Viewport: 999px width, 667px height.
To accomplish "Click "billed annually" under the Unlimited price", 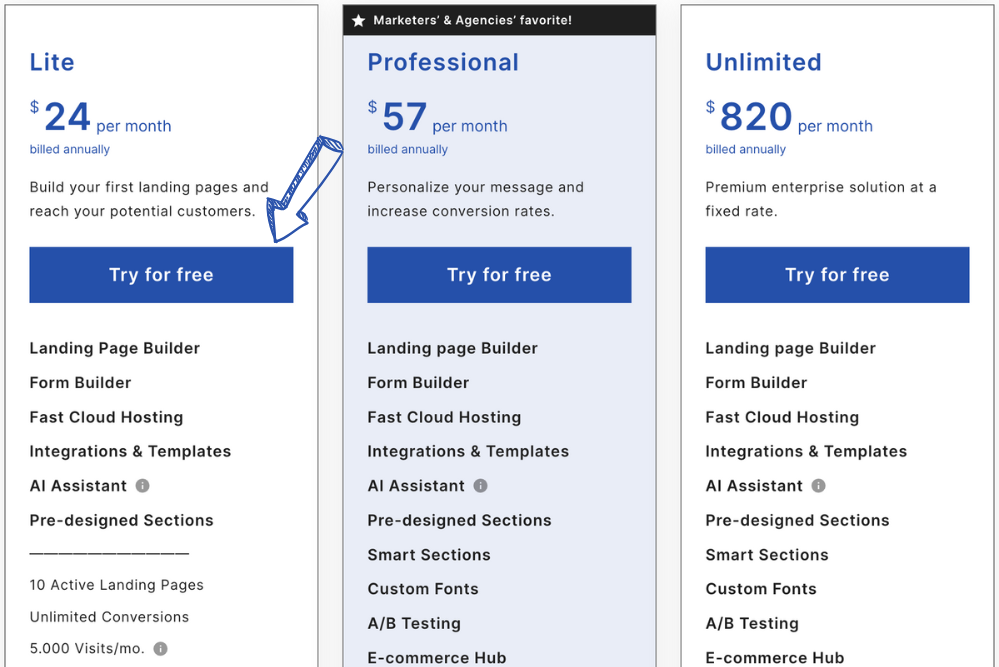I will pyautogui.click(x=745, y=149).
